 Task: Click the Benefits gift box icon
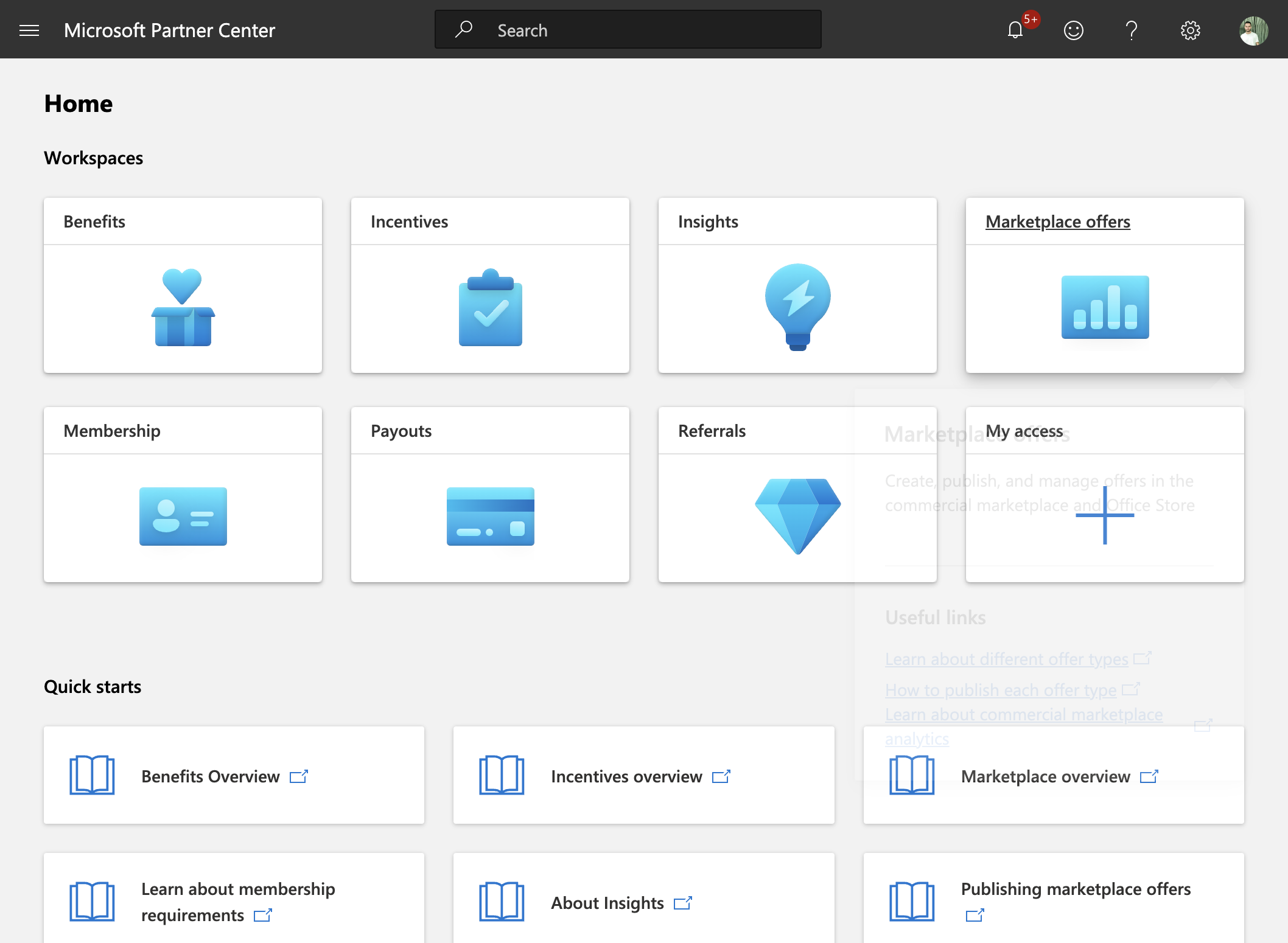pyautogui.click(x=183, y=307)
